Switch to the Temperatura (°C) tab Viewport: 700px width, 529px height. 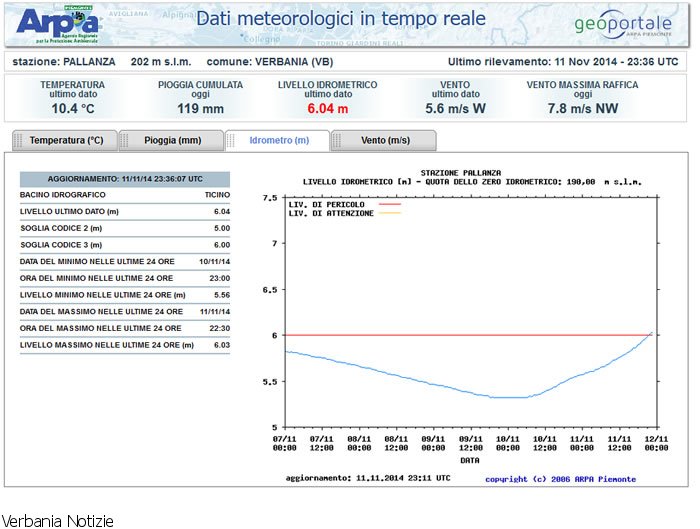[x=66, y=141]
